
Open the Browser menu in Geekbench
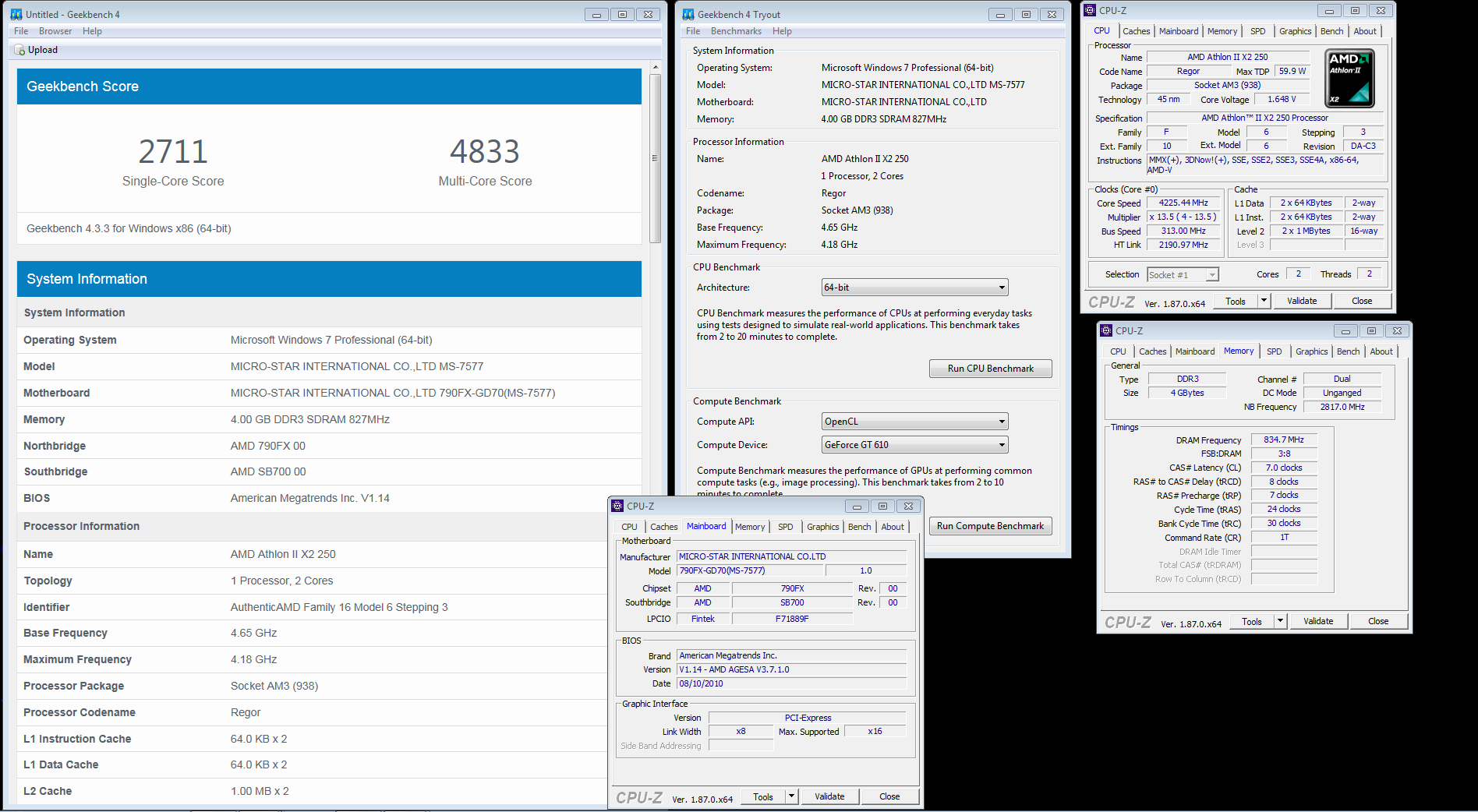pyautogui.click(x=55, y=31)
